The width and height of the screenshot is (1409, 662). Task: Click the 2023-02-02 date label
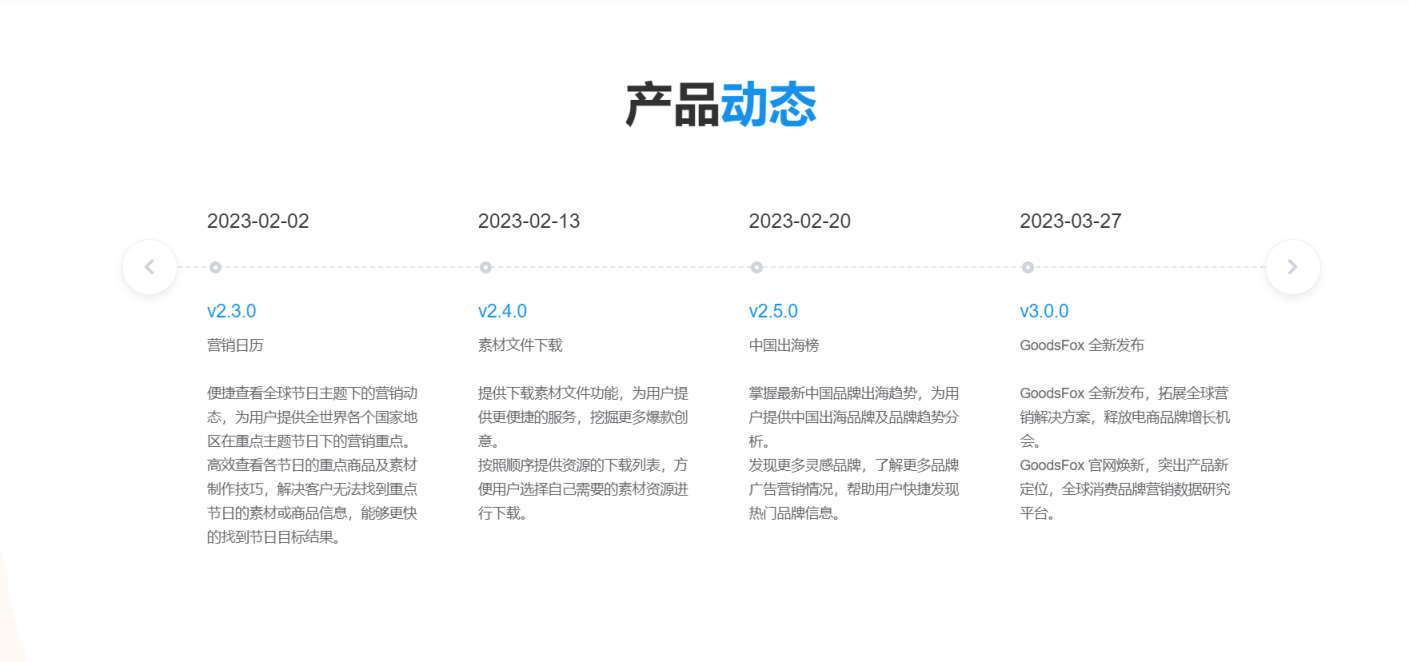pos(258,221)
